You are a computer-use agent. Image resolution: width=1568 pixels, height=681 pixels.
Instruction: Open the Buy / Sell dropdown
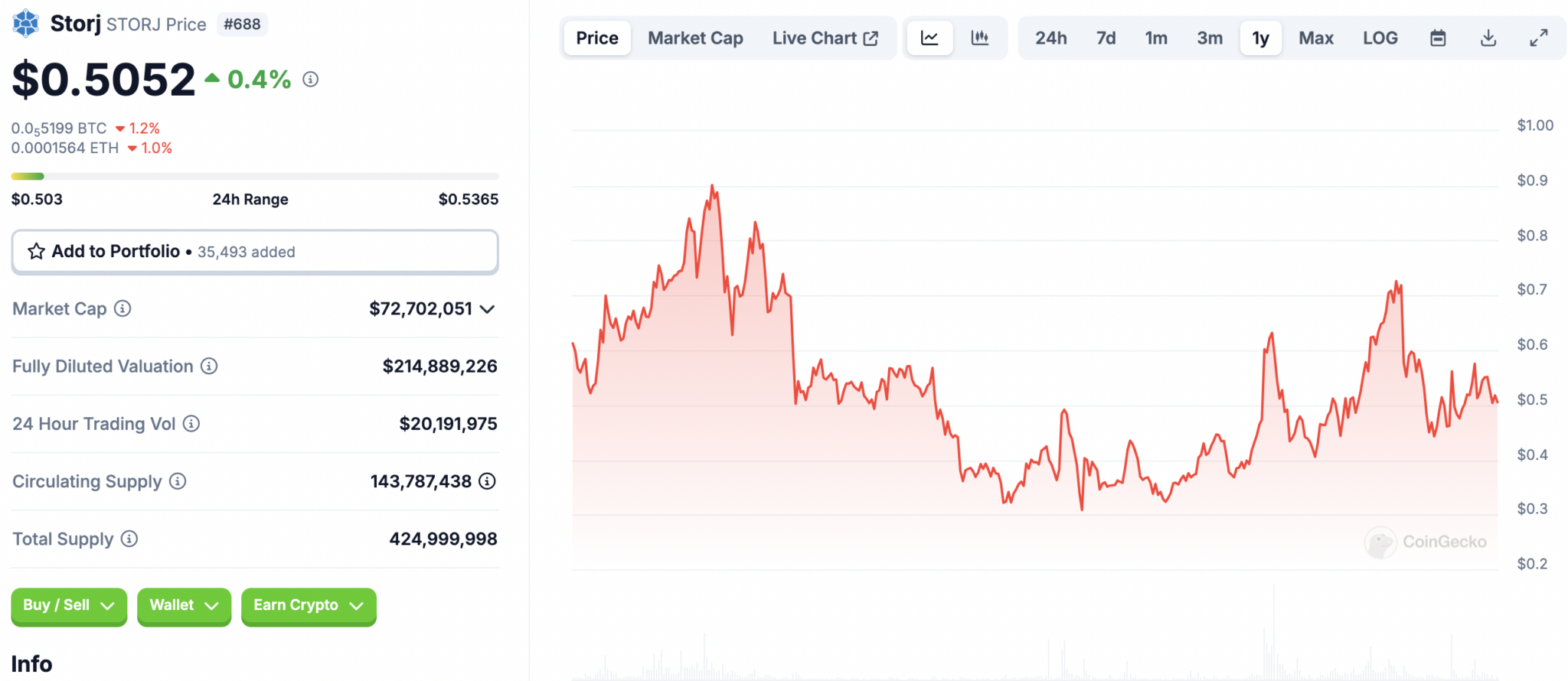click(68, 605)
